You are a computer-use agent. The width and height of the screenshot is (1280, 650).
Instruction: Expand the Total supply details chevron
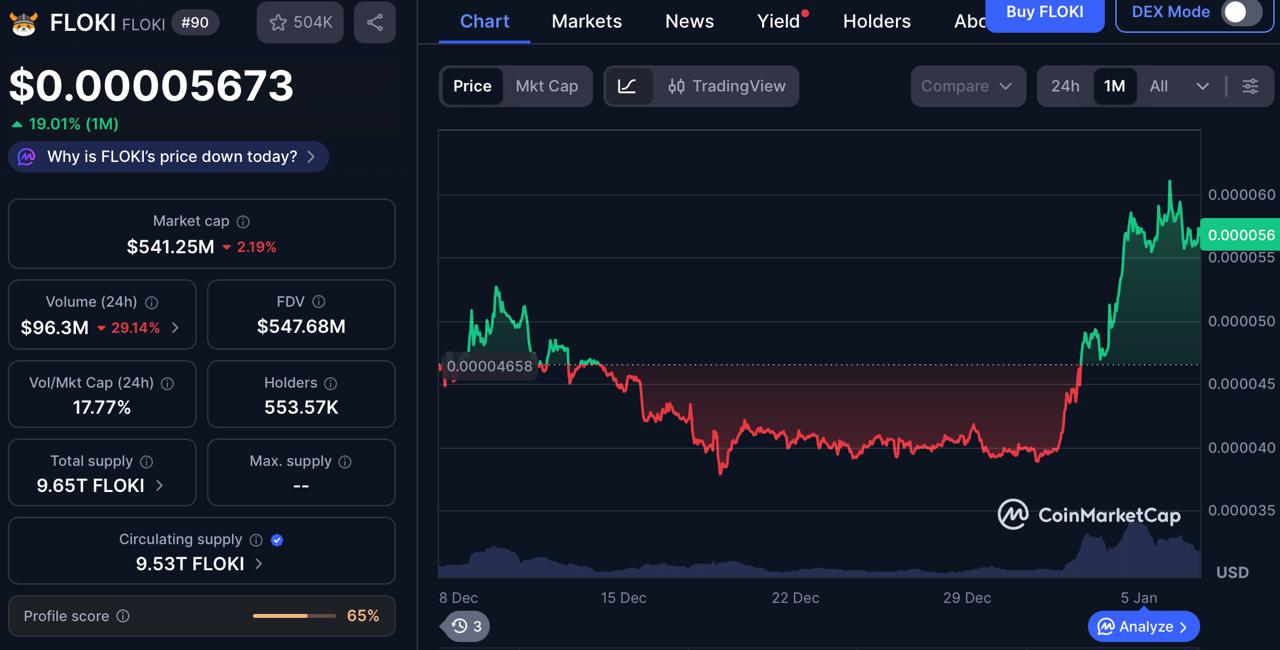click(158, 486)
